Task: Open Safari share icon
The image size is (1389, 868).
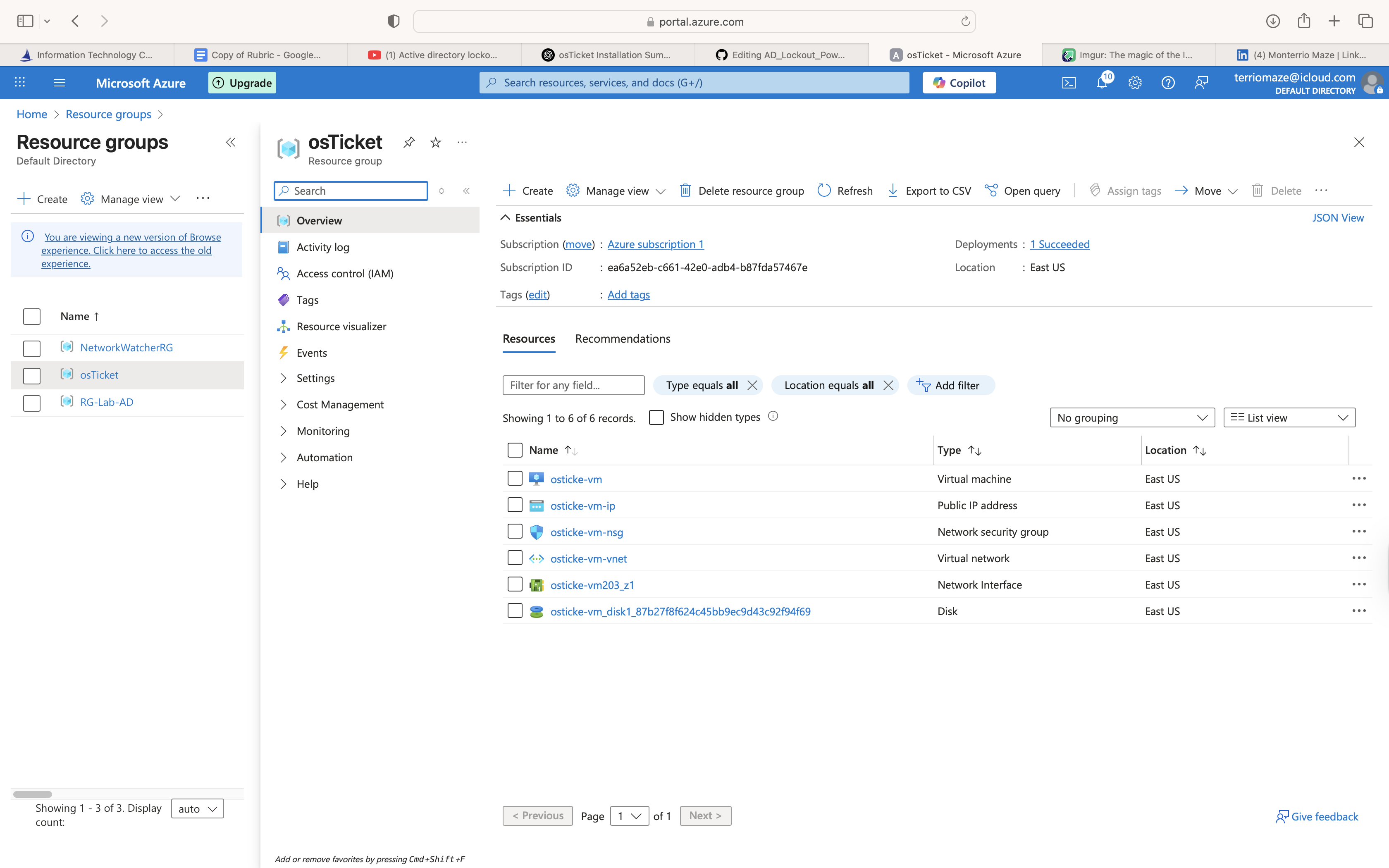Action: [x=1303, y=21]
